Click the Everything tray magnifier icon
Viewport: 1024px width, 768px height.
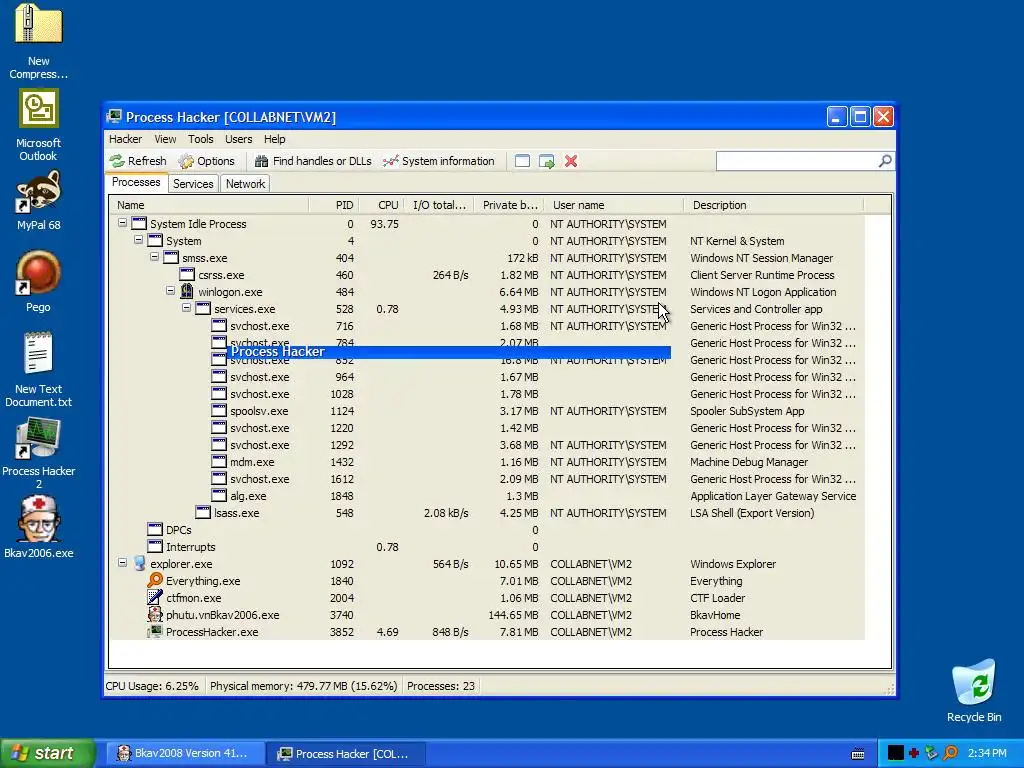point(950,753)
